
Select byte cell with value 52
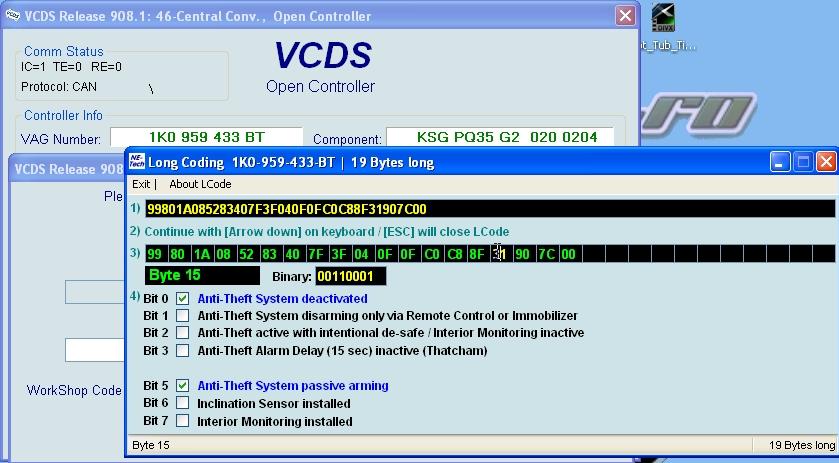(x=247, y=254)
